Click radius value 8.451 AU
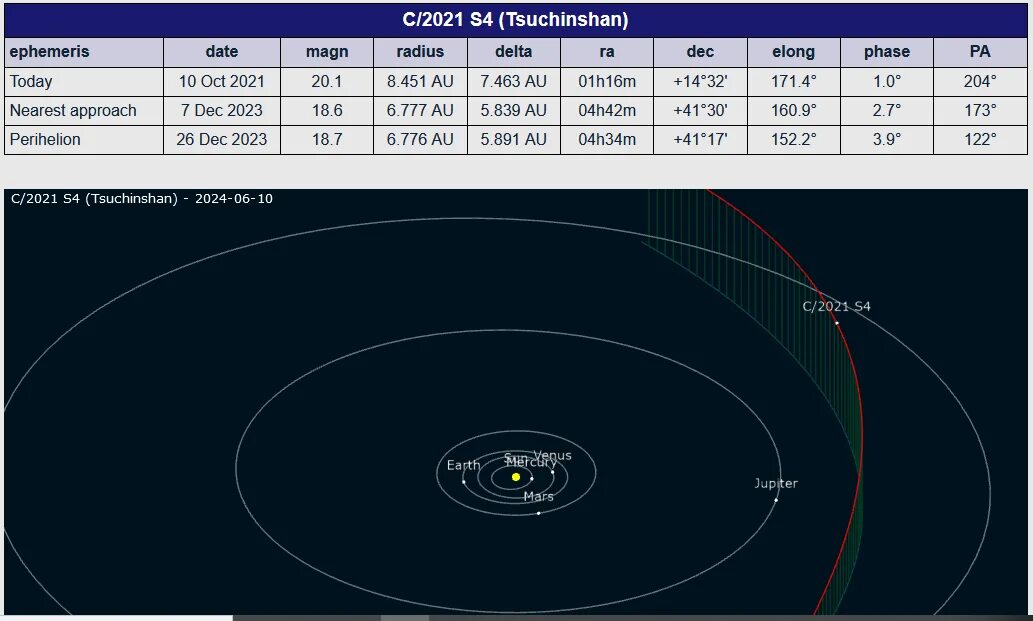Screen dimensions: 1033x621 coord(420,81)
